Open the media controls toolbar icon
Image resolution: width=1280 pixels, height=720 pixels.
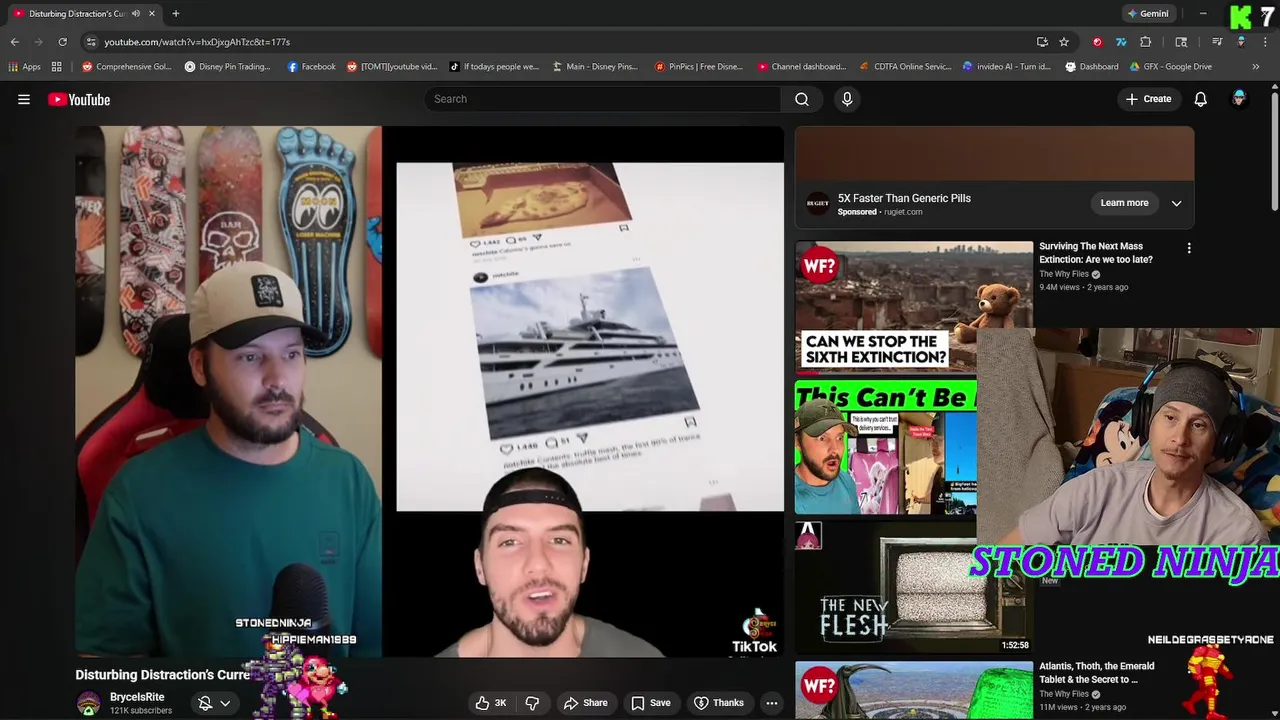click(x=1217, y=42)
